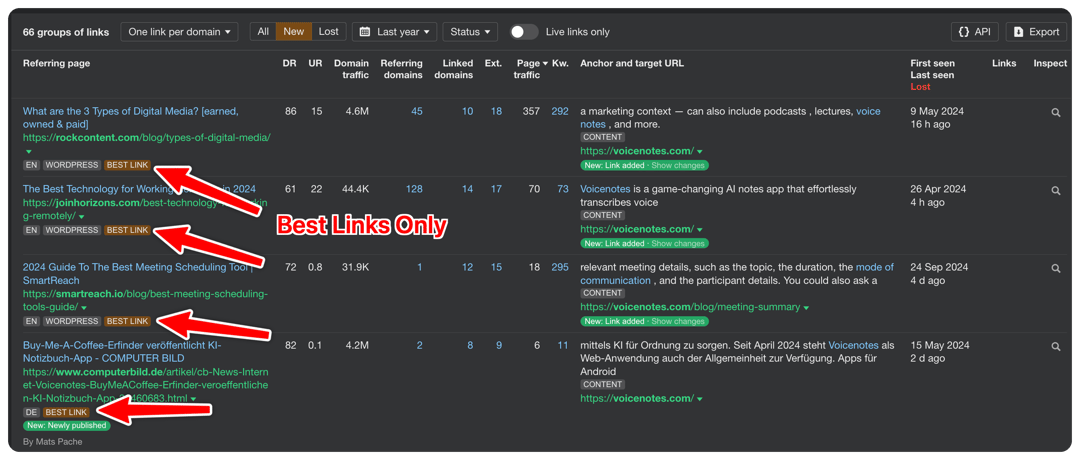The width and height of the screenshot is (1080, 460).
Task: Show changes in joinhorizons.com row badge
Action: coord(678,243)
